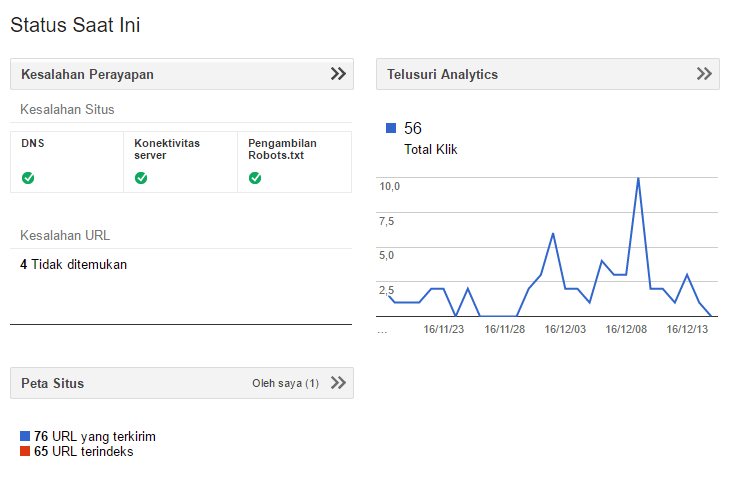Click the 16/12/03 date on chart axis
The height and width of the screenshot is (477, 735).
pyautogui.click(x=566, y=328)
